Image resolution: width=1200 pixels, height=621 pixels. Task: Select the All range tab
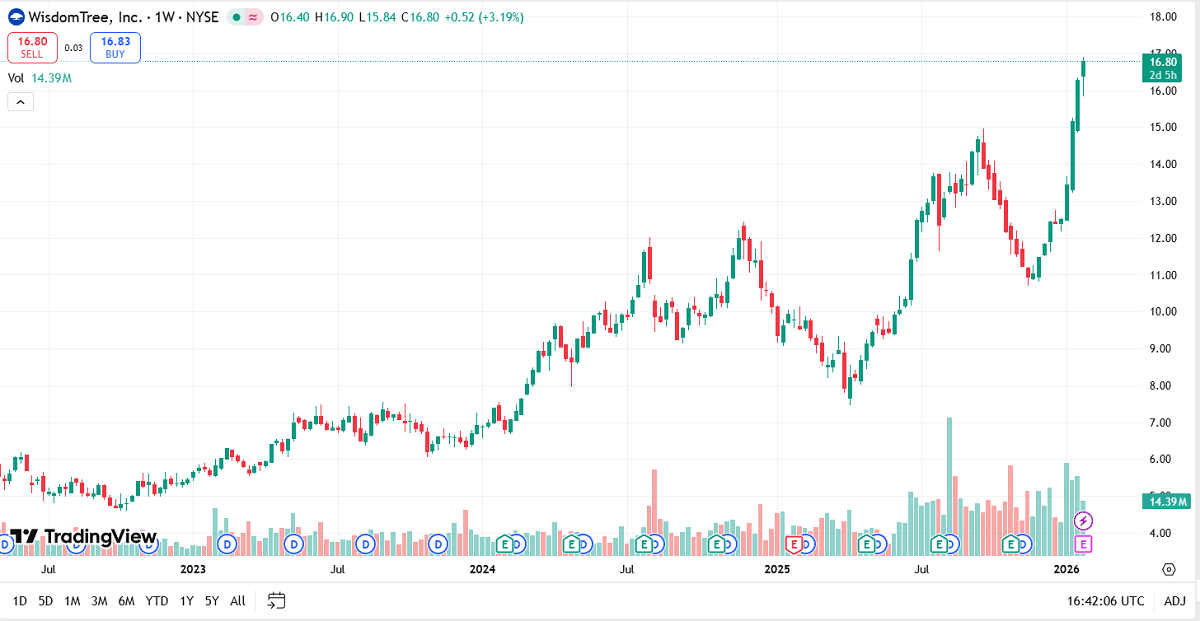(237, 601)
